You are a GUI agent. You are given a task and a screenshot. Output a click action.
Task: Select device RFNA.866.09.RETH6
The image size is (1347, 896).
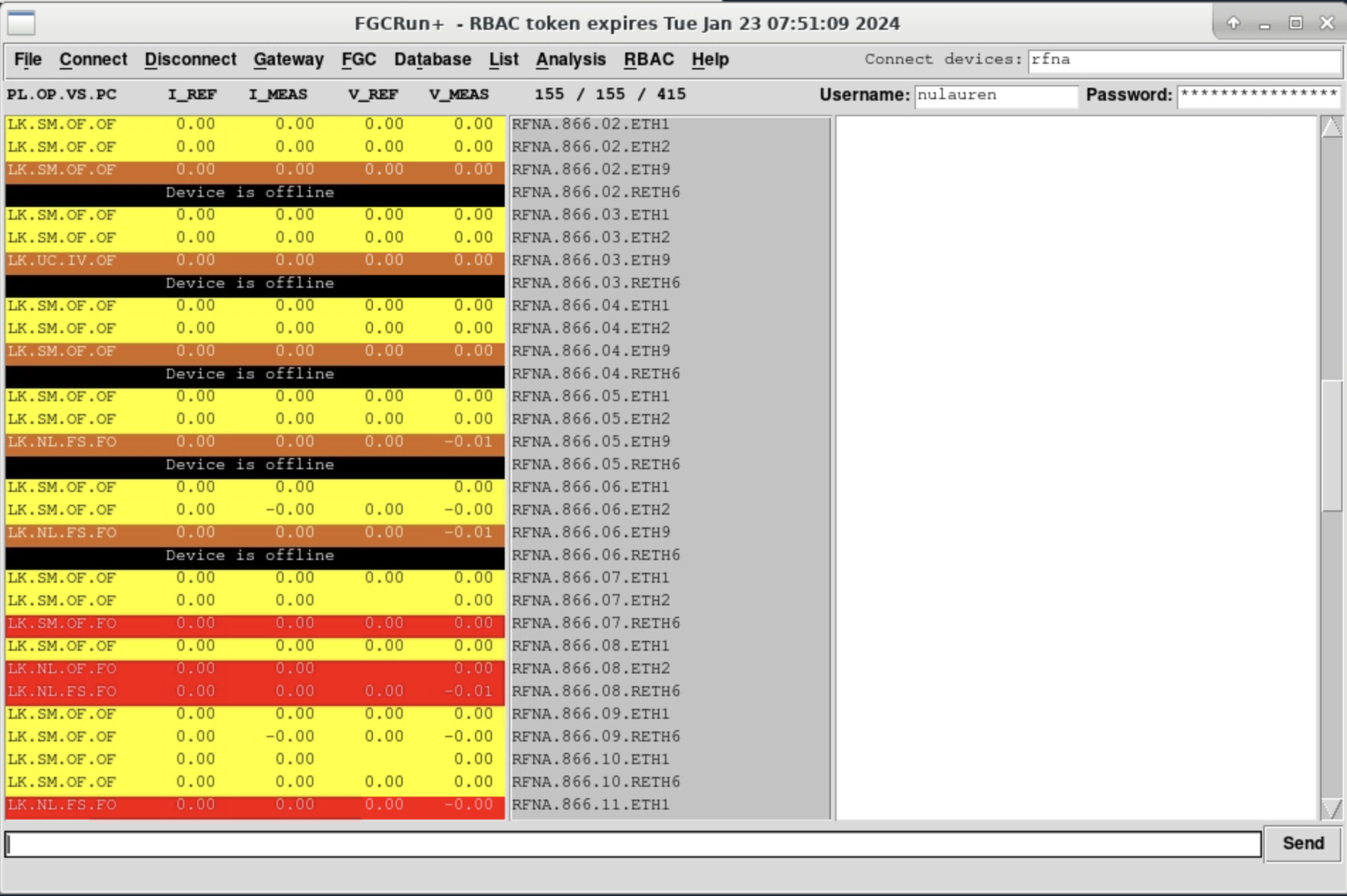pyautogui.click(x=596, y=737)
